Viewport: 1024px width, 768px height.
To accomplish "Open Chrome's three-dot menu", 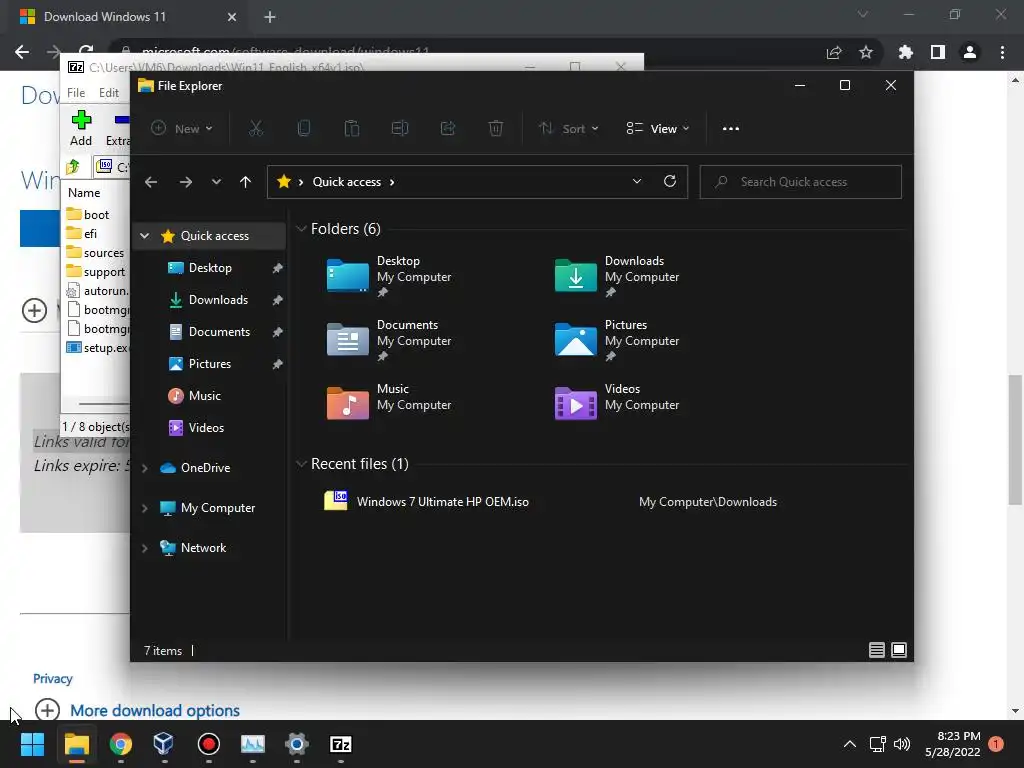I will [x=1002, y=52].
